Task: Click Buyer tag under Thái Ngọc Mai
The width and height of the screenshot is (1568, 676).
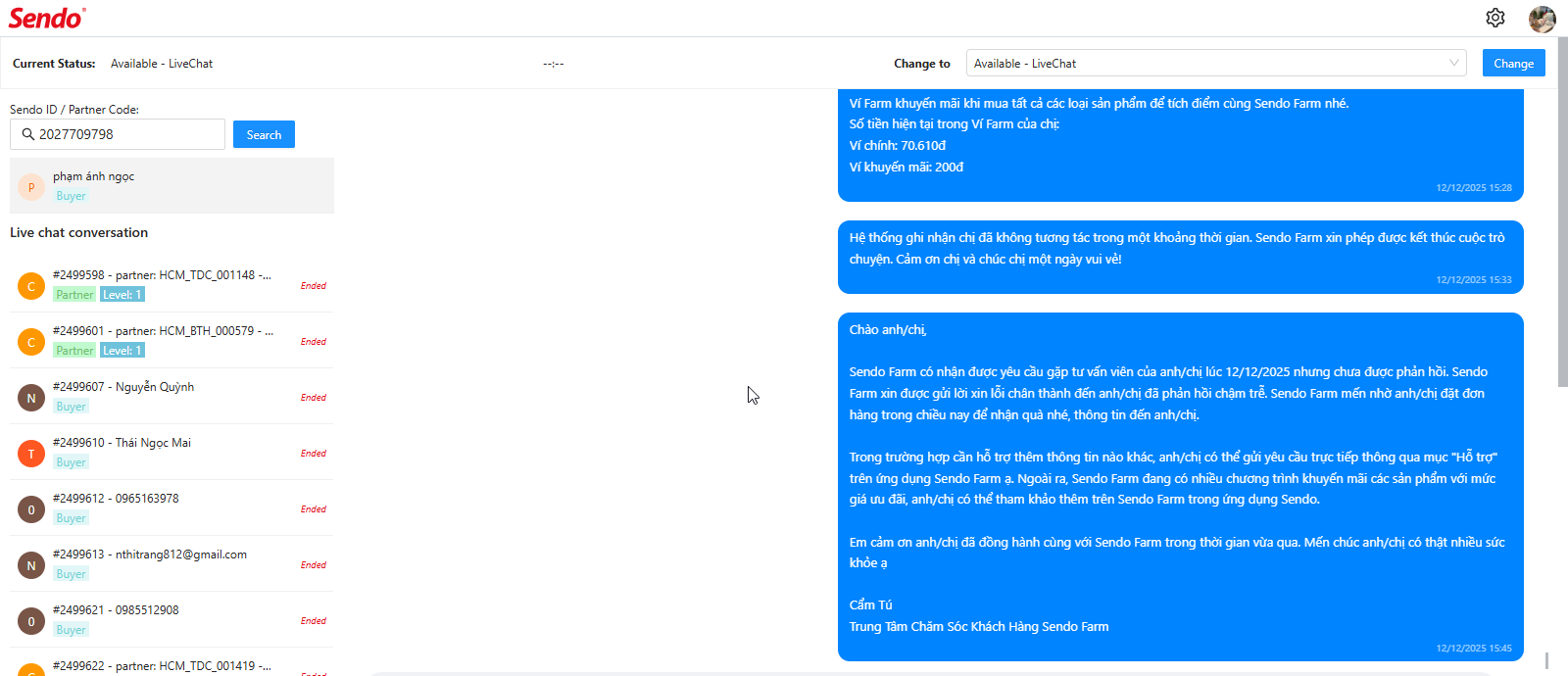Action: pos(71,462)
